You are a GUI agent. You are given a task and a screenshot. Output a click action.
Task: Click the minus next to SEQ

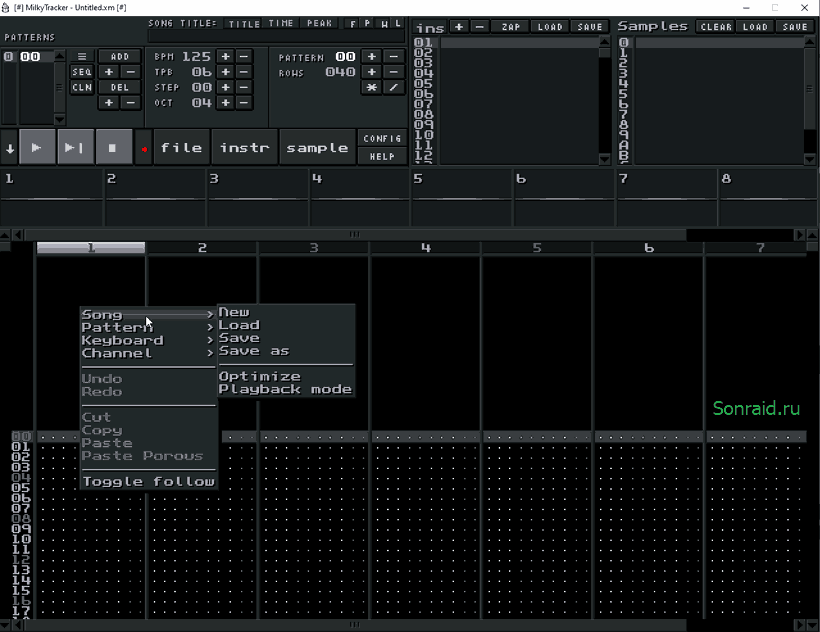131,72
